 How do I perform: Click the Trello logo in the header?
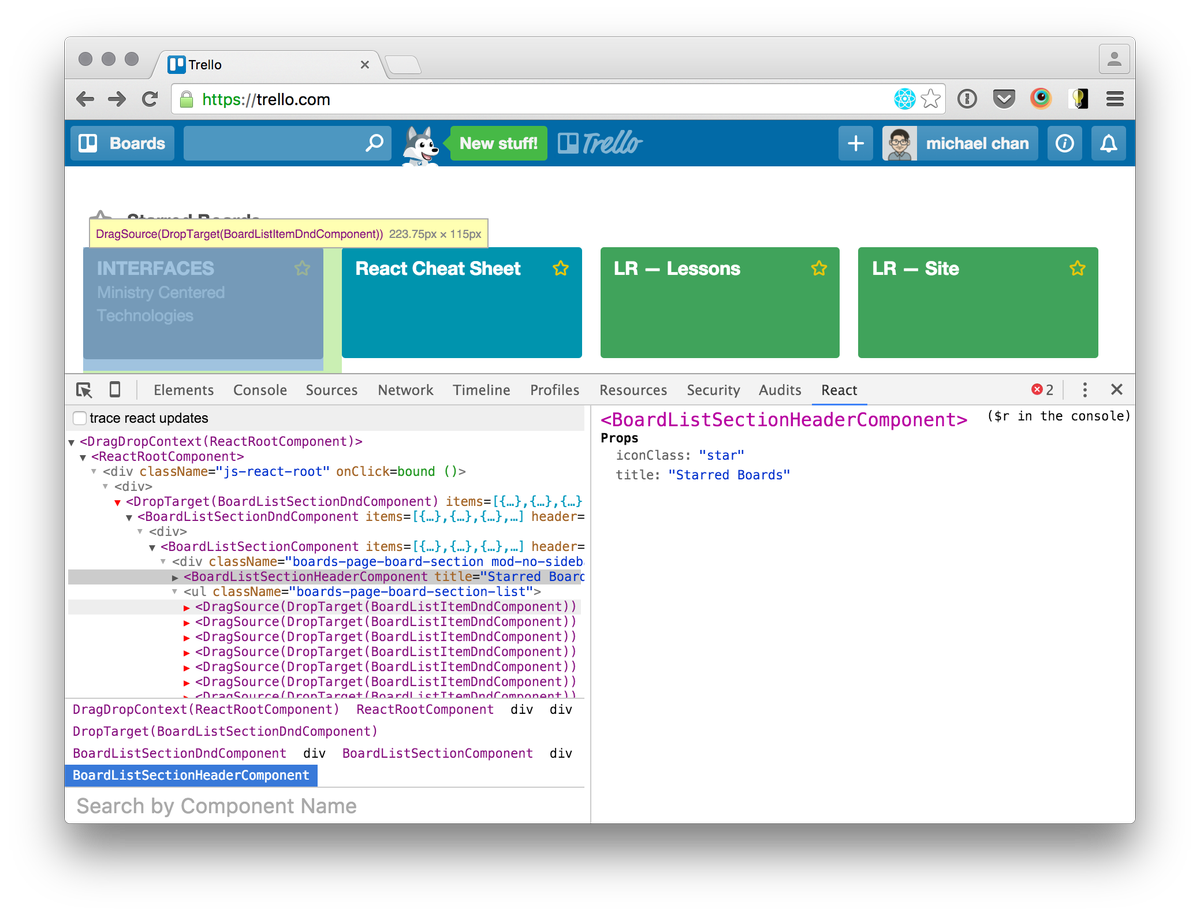point(600,143)
